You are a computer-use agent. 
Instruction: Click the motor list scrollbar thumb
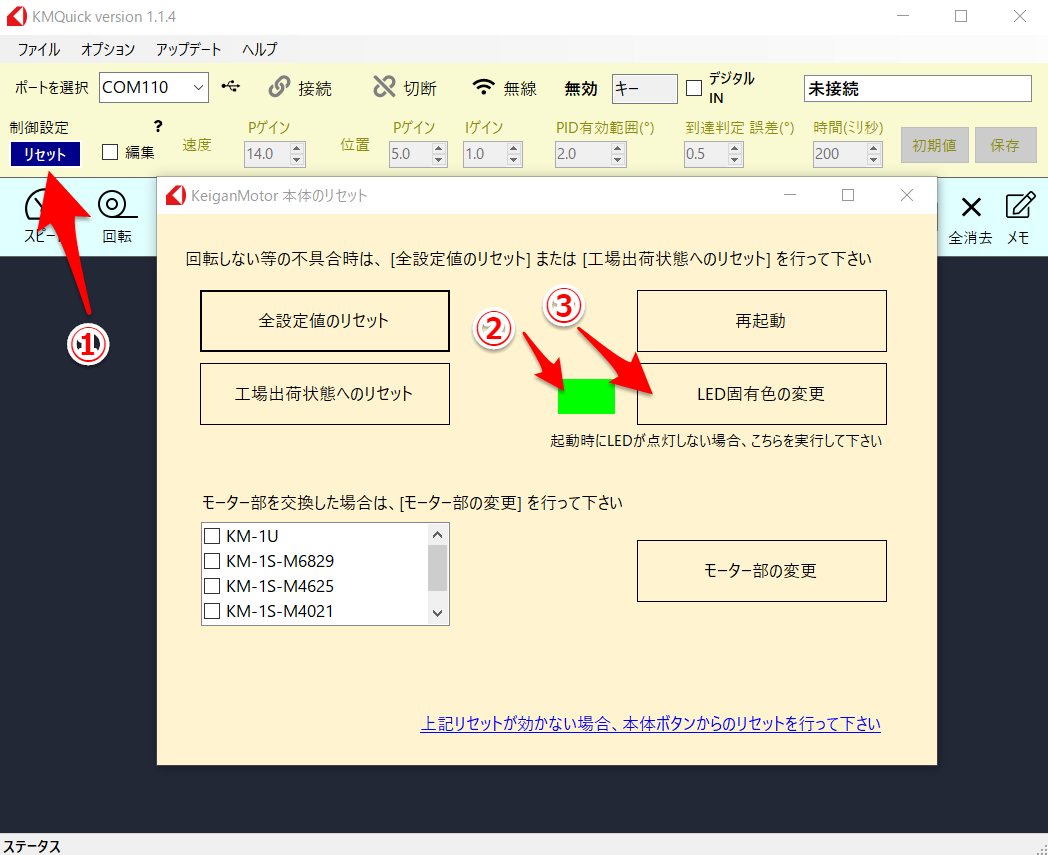point(438,568)
